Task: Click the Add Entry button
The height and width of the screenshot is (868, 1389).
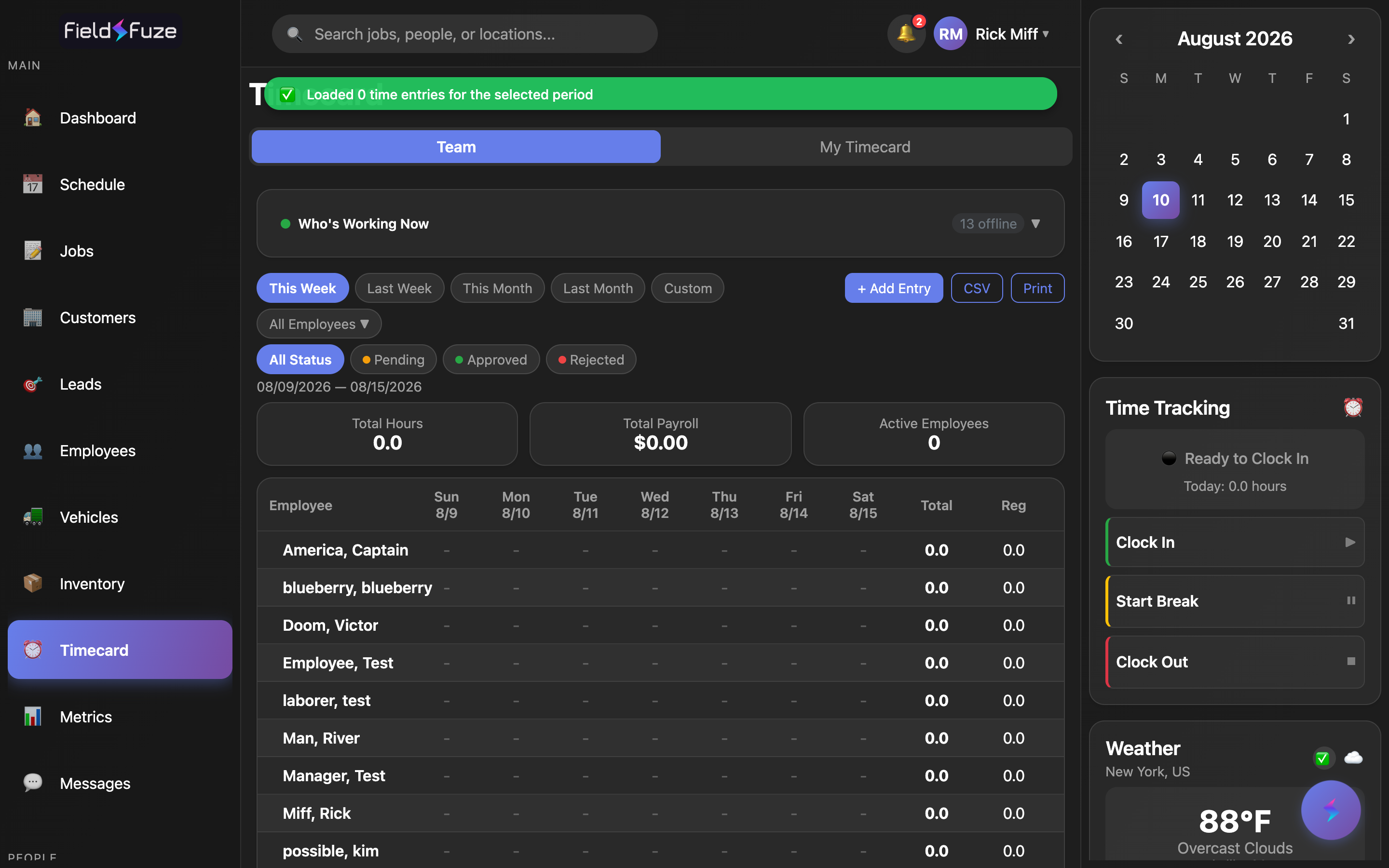Action: click(894, 288)
